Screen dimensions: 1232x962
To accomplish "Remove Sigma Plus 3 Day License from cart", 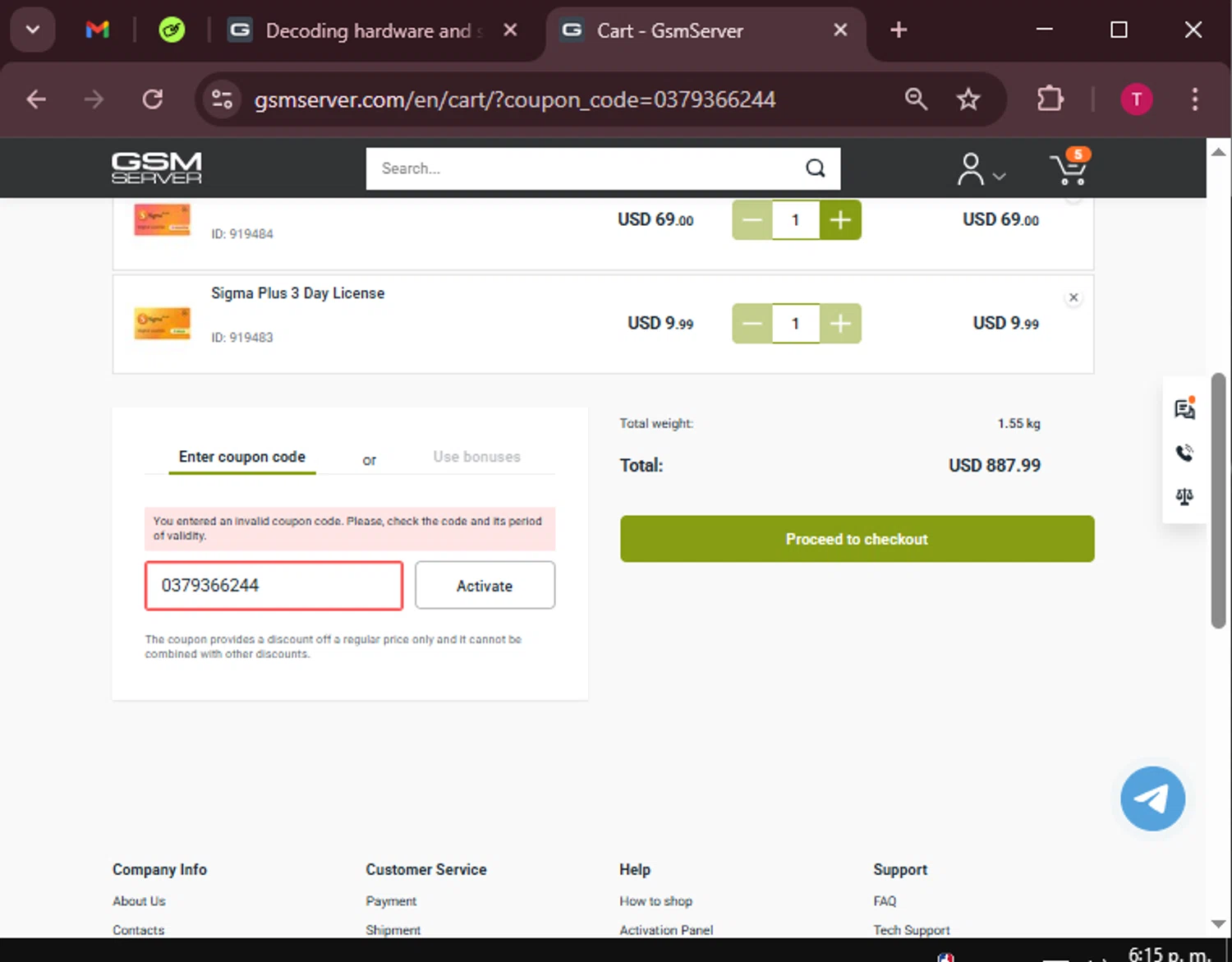I will click(1073, 297).
